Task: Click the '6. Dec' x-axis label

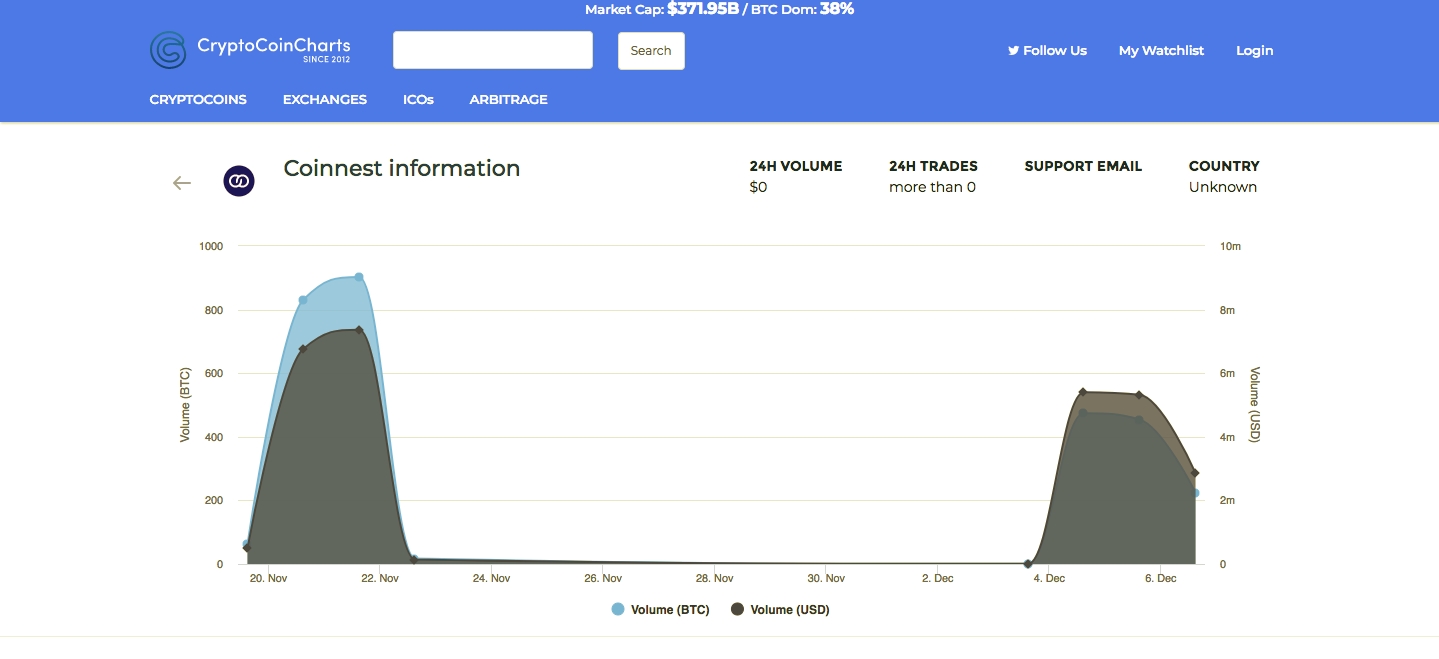Action: click(x=1160, y=578)
